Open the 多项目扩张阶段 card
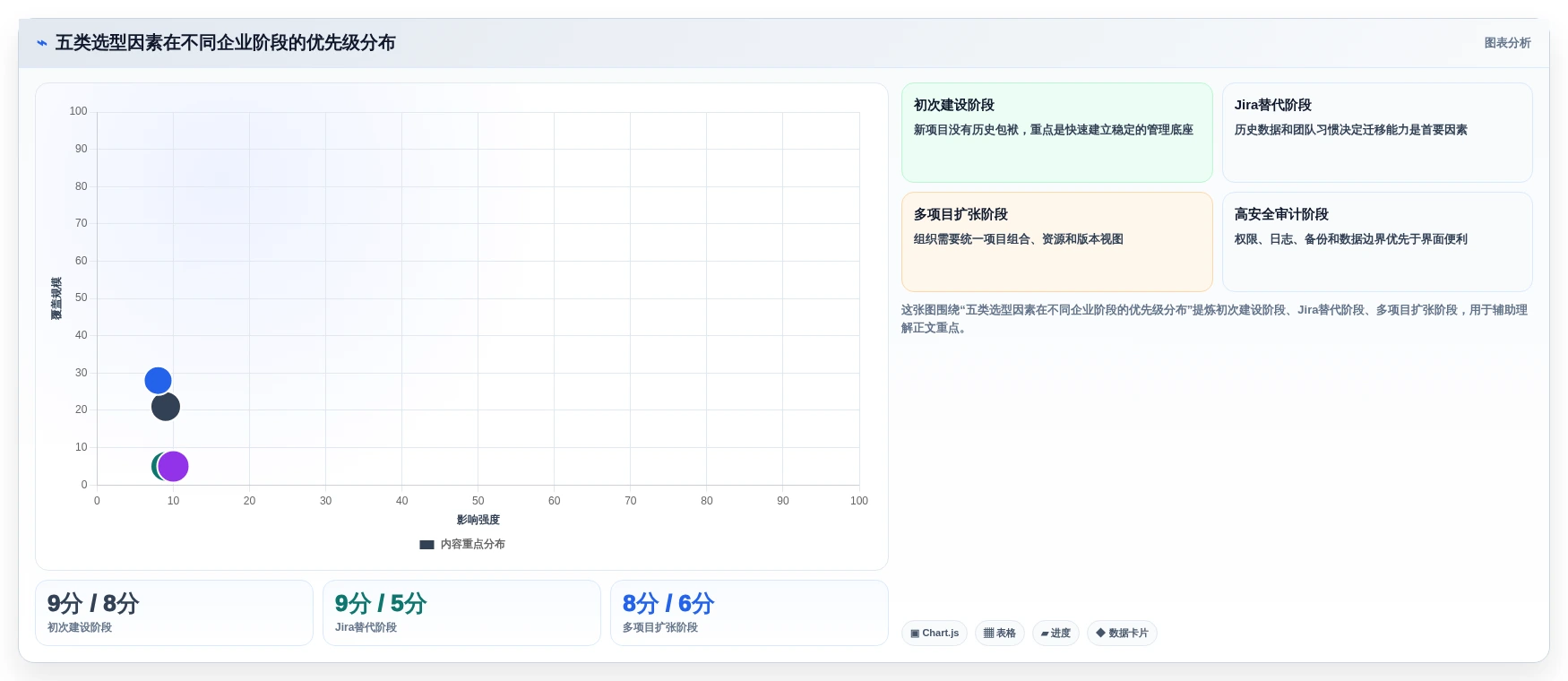This screenshot has width=1568, height=681. [1056, 242]
